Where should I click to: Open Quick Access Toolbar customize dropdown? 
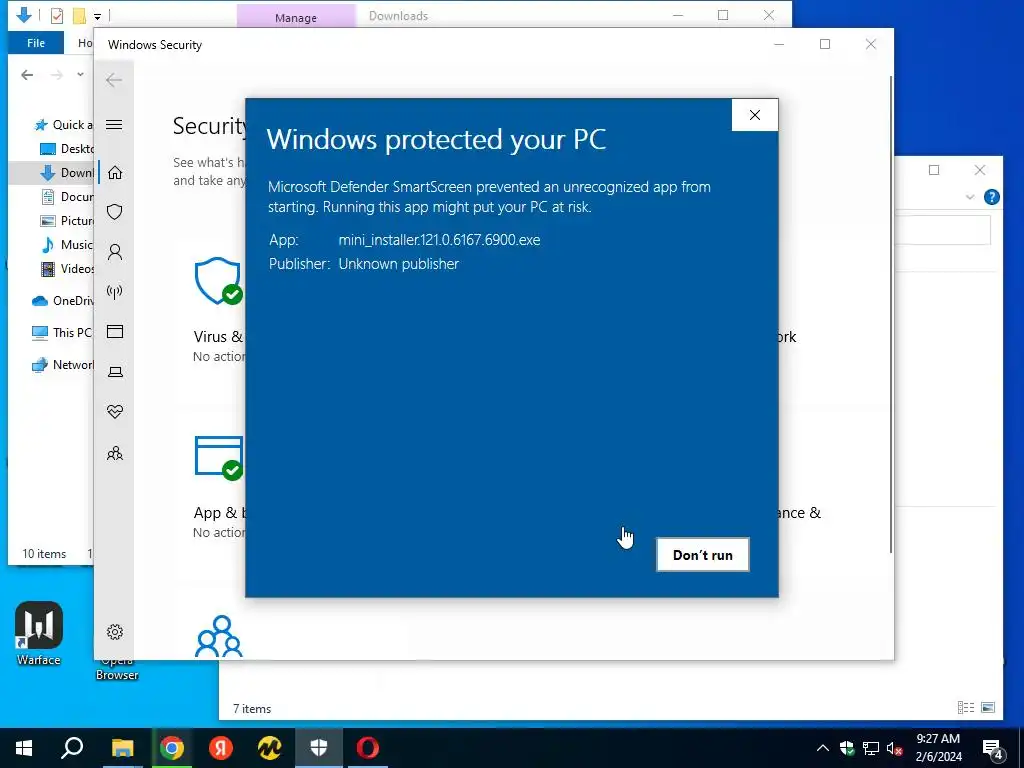(97, 16)
